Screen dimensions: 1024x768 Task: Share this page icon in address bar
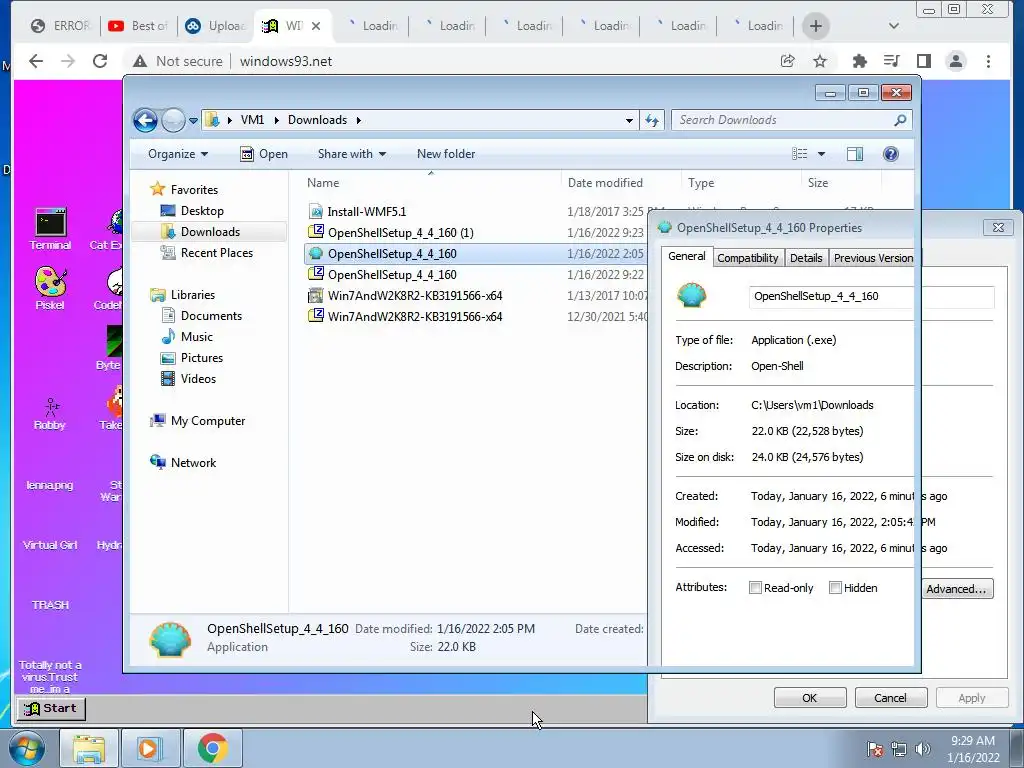788,61
